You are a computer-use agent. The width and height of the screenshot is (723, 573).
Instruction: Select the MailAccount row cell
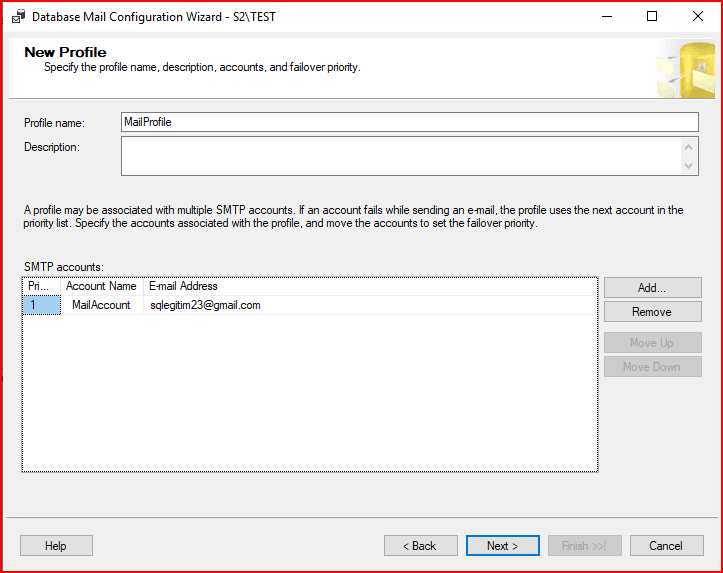point(101,305)
